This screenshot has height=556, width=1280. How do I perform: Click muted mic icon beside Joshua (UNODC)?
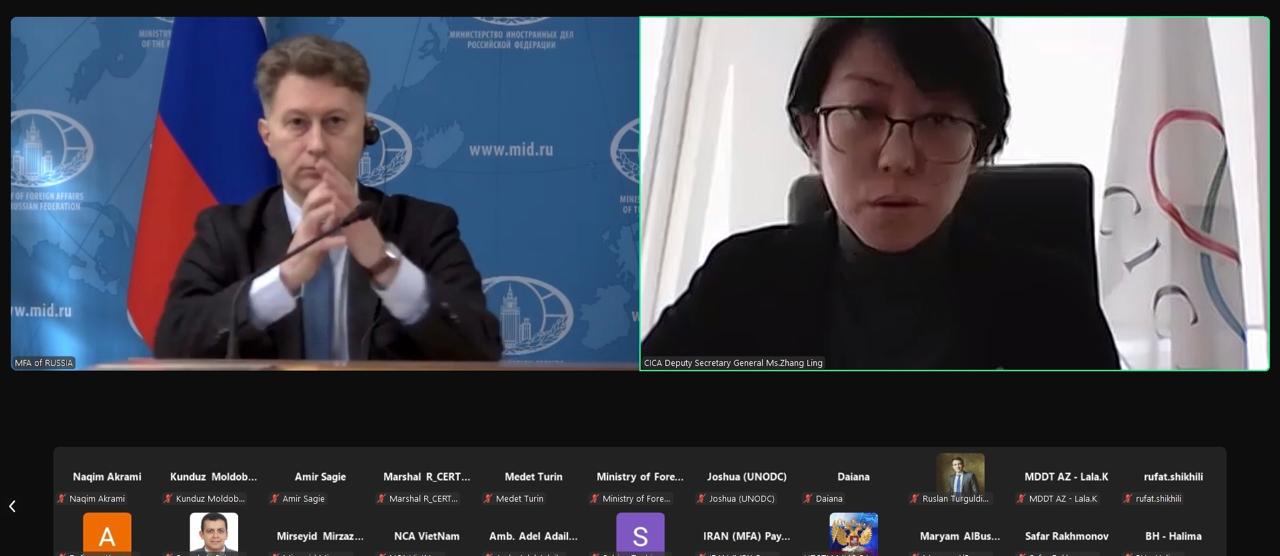click(702, 499)
